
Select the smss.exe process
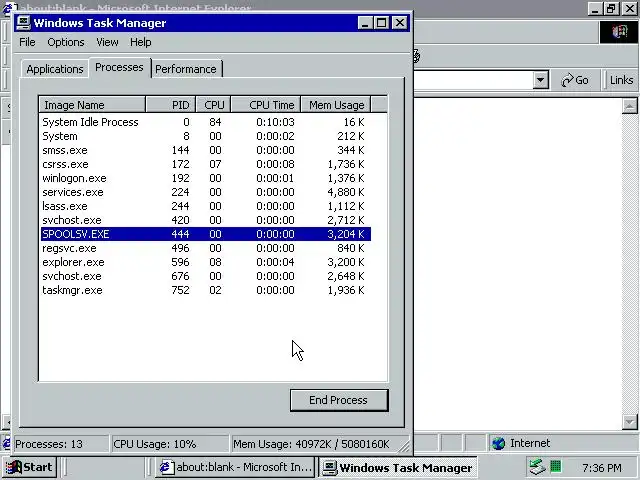(x=206, y=150)
